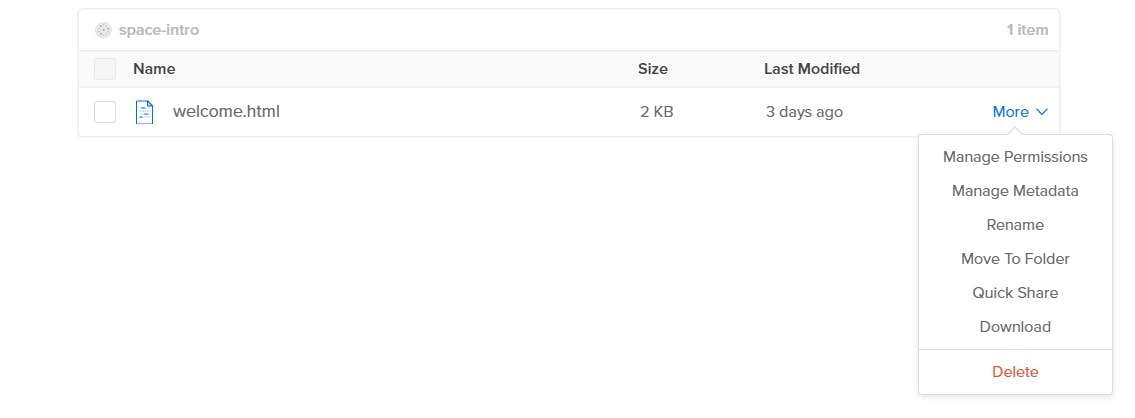The height and width of the screenshot is (418, 1135).
Task: Tick the select-all checkbox in header
Action: tap(105, 69)
